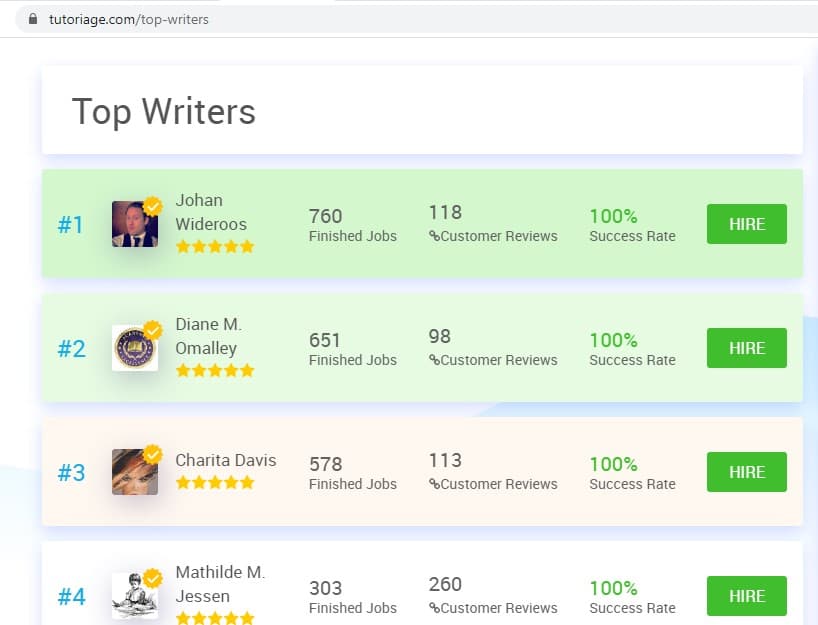
Task: Open Johan Wideroos profile photo
Action: [x=135, y=224]
